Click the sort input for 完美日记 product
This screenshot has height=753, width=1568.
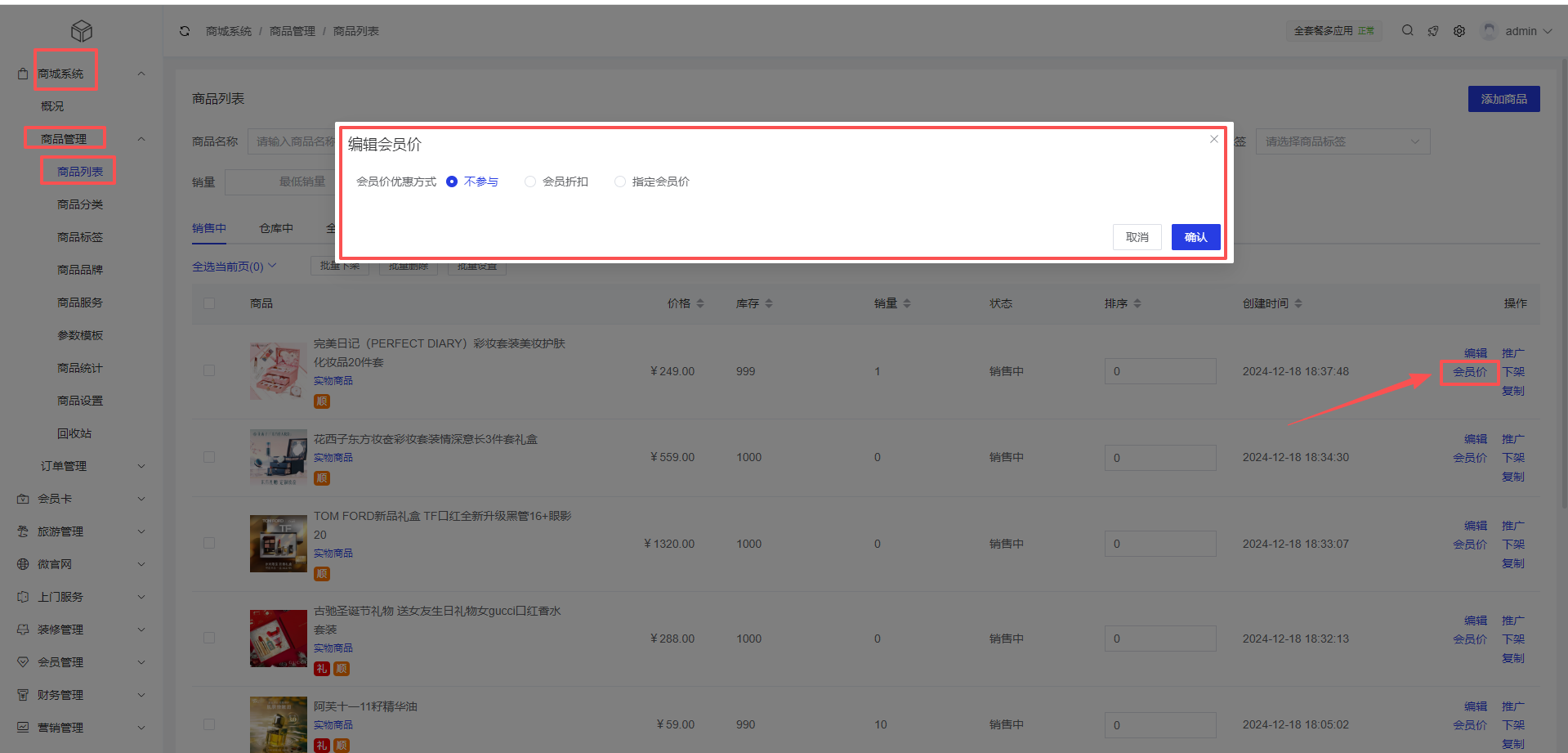coord(1159,371)
